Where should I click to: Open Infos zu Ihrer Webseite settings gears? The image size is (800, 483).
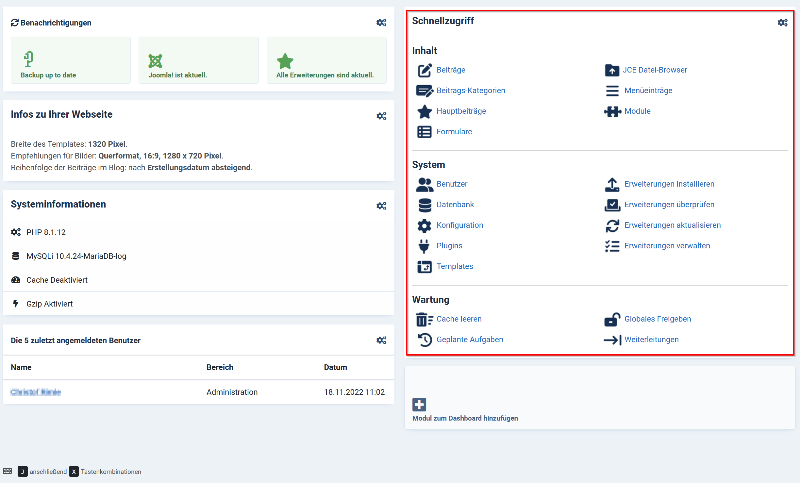click(381, 116)
